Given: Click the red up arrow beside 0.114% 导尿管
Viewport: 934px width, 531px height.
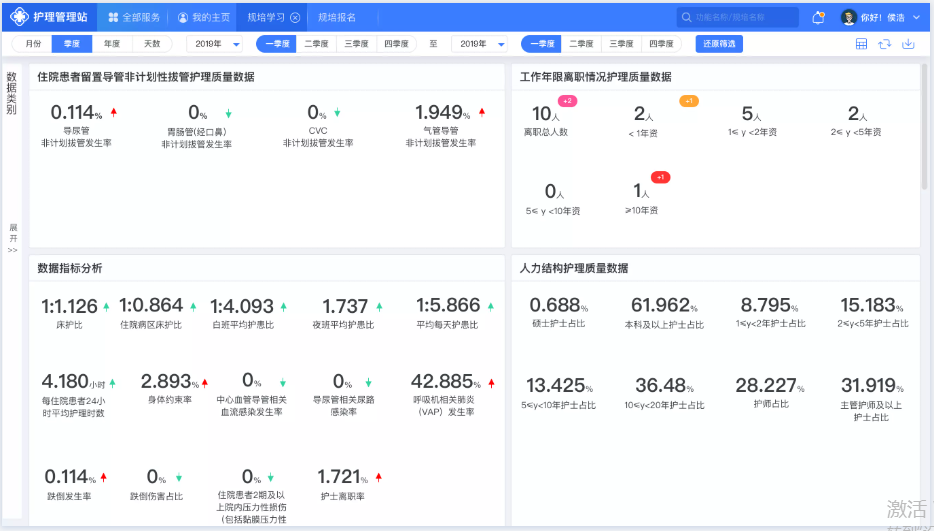Looking at the screenshot, I should [x=114, y=112].
